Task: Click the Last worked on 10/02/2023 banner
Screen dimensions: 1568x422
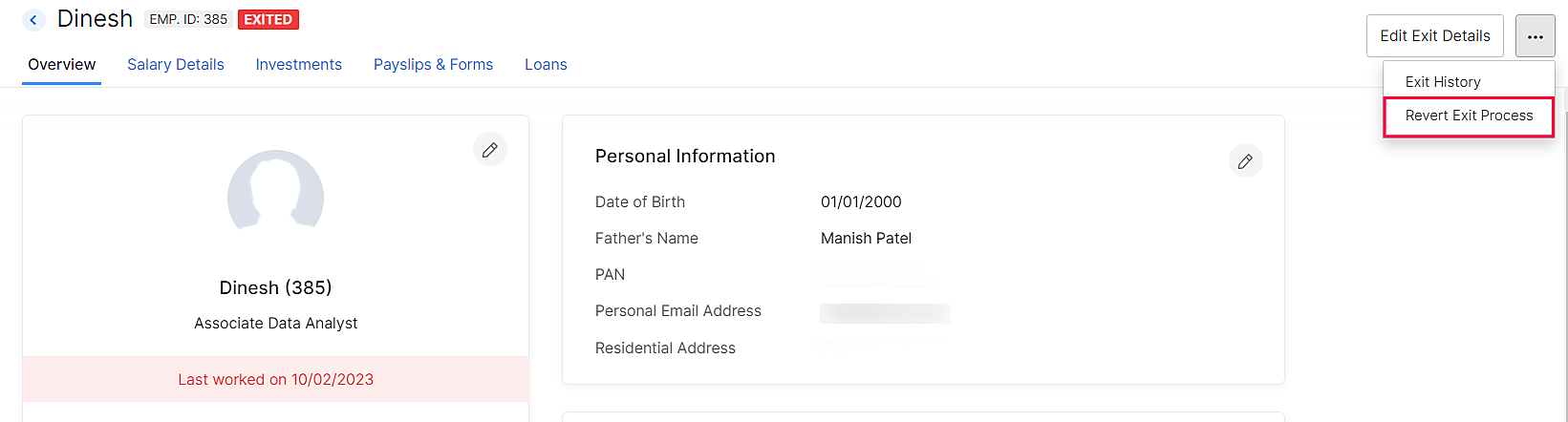Action: pyautogui.click(x=275, y=379)
